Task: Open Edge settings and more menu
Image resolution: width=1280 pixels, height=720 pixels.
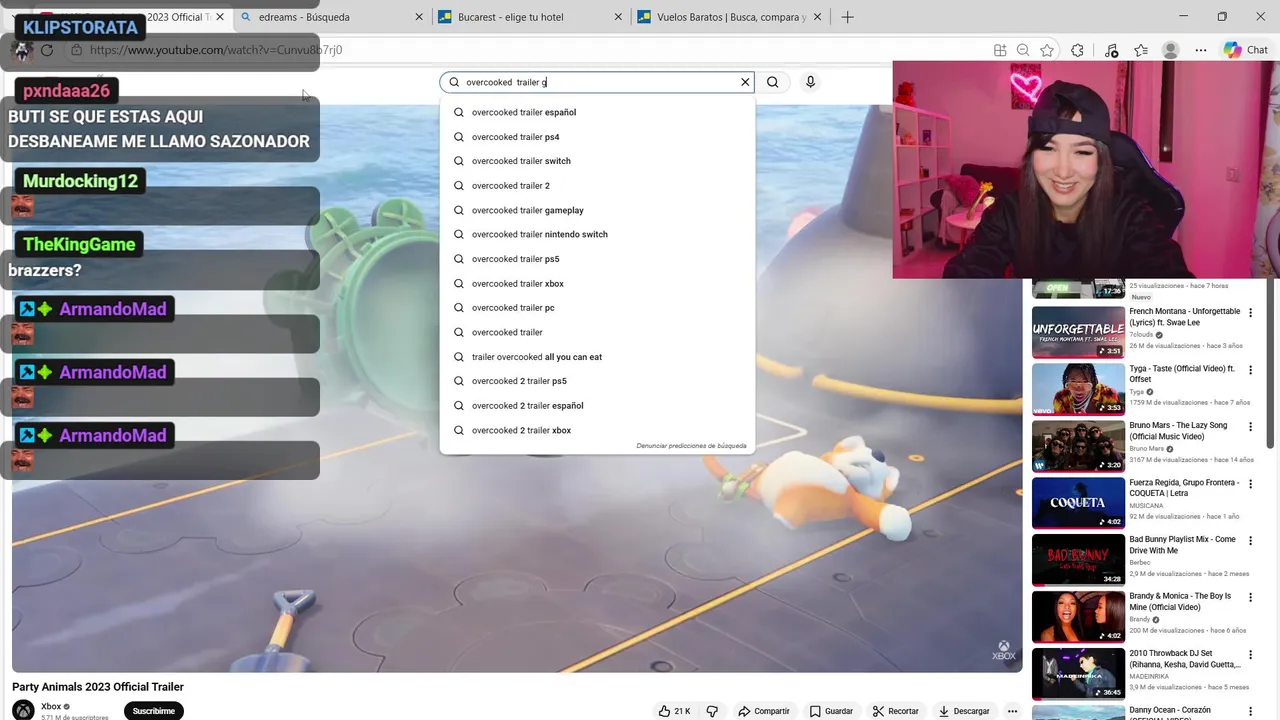Action: (x=1201, y=50)
